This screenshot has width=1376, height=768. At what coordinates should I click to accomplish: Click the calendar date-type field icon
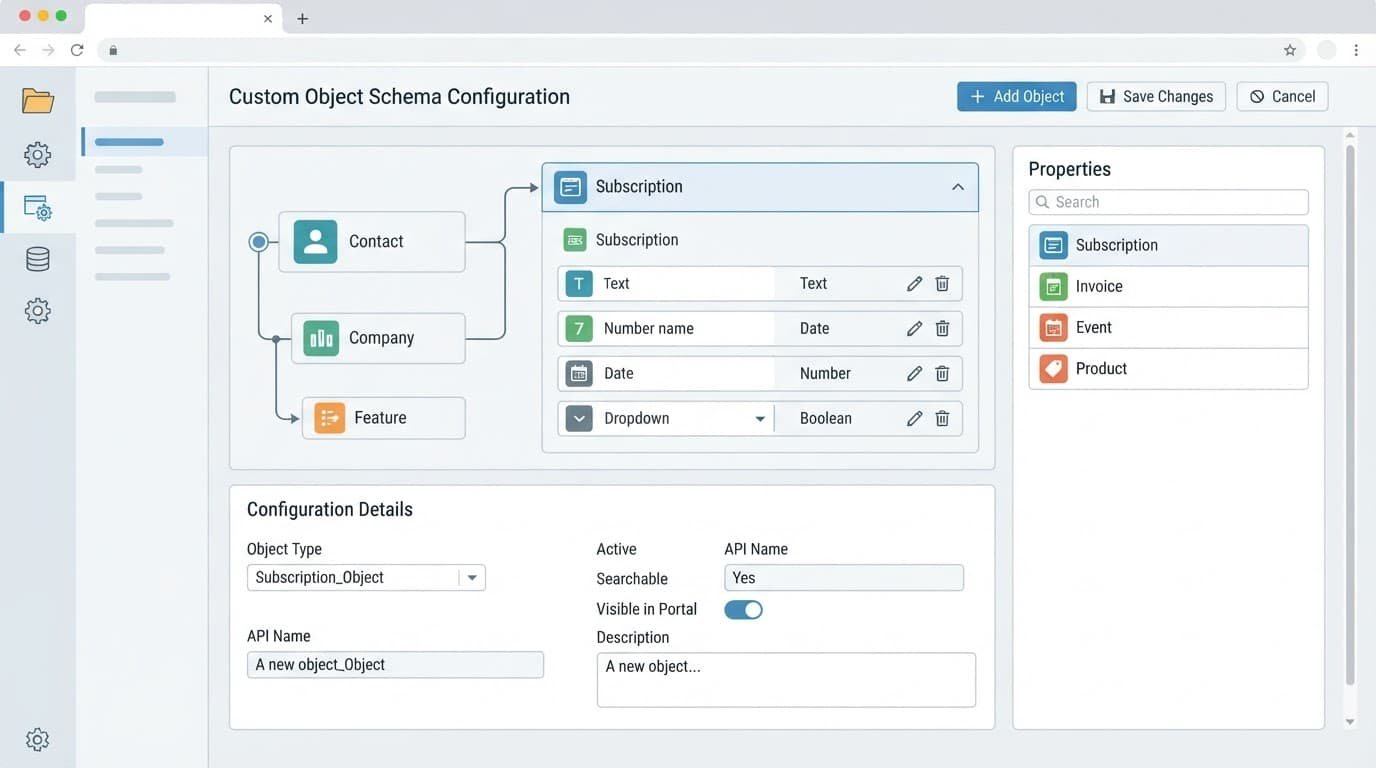tap(579, 374)
